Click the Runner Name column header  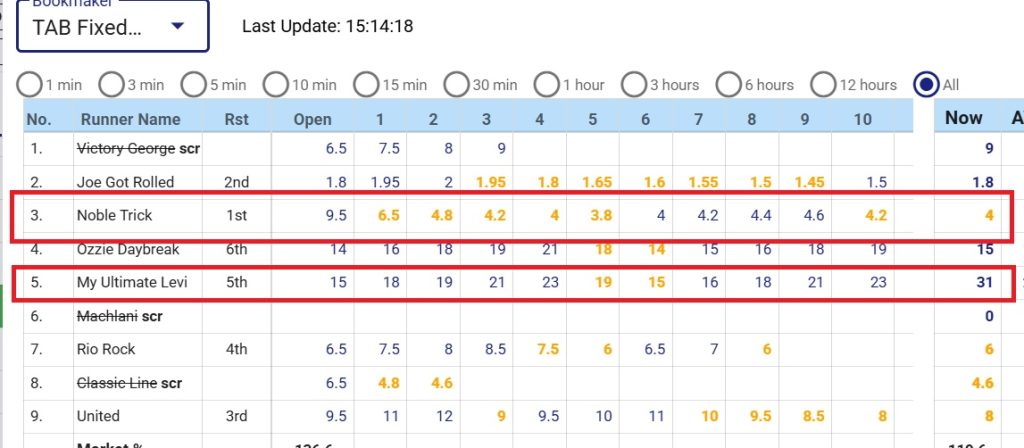coord(130,119)
